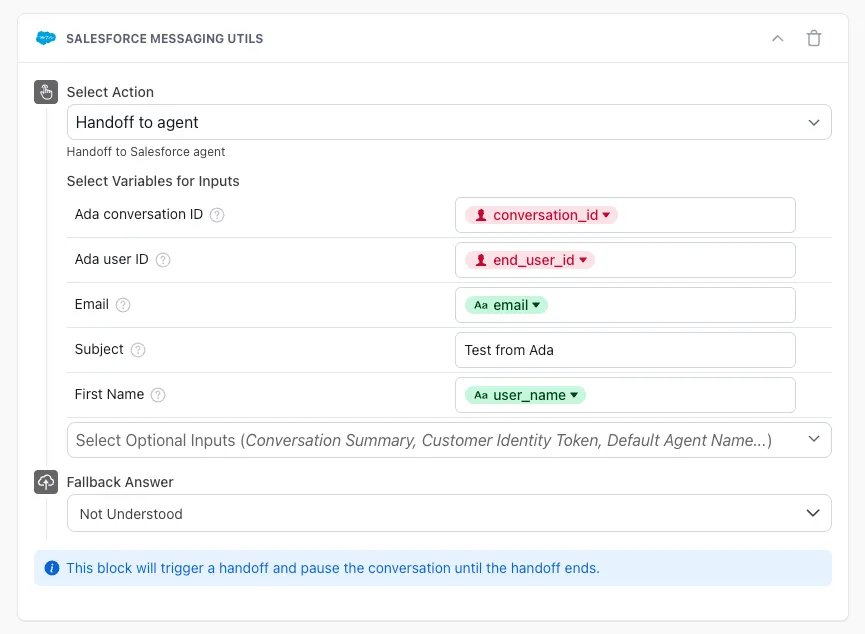Click the Select Action label

pos(110,92)
